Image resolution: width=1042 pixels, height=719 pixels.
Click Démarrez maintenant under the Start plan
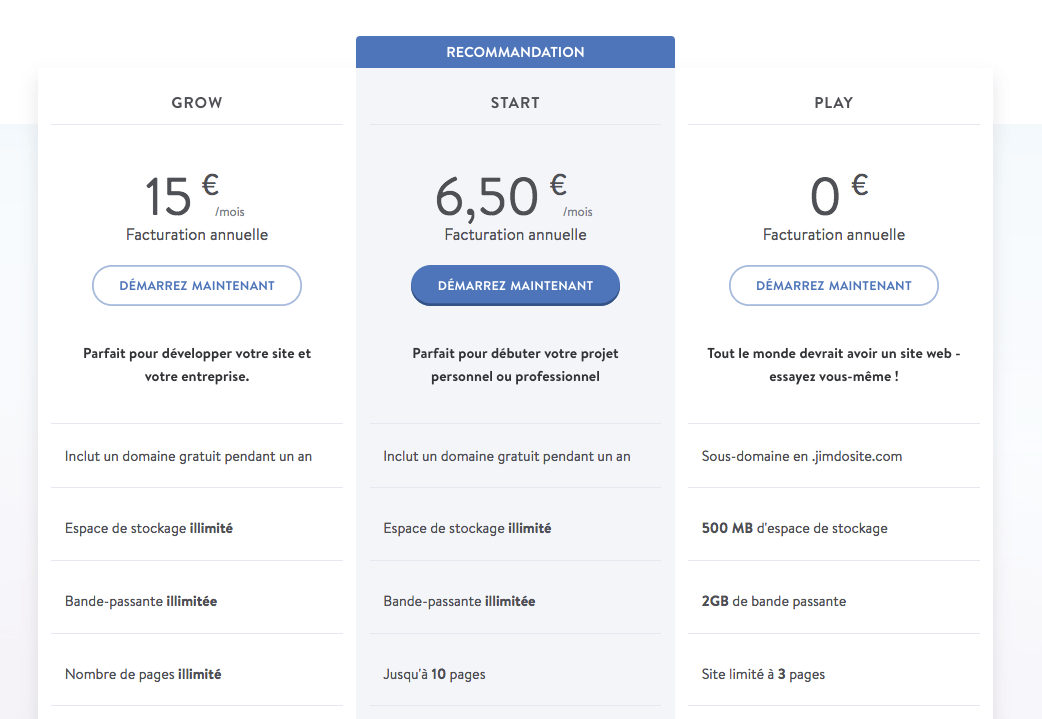[x=515, y=285]
